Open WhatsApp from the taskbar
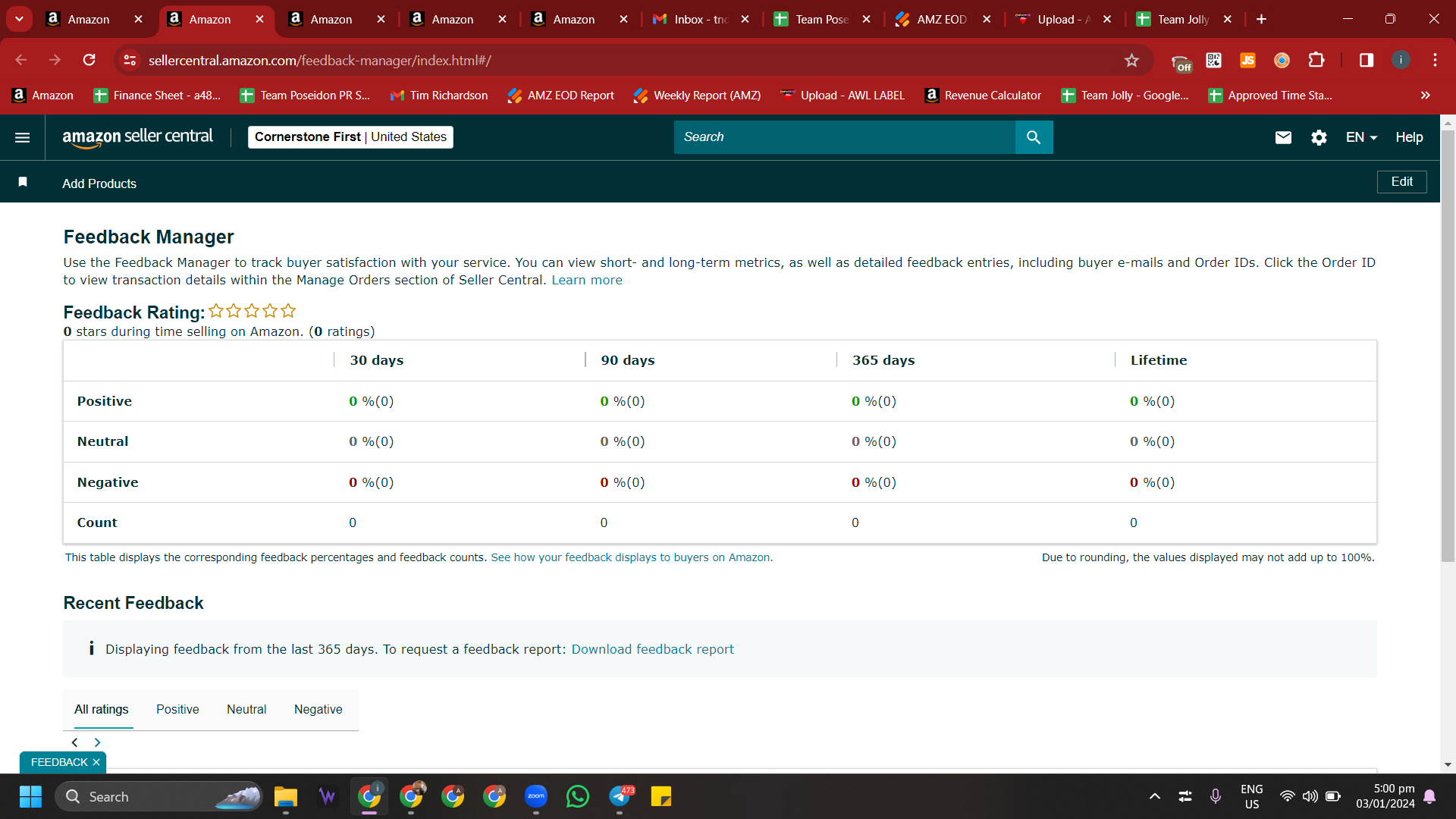This screenshot has width=1456, height=819. coord(578,796)
